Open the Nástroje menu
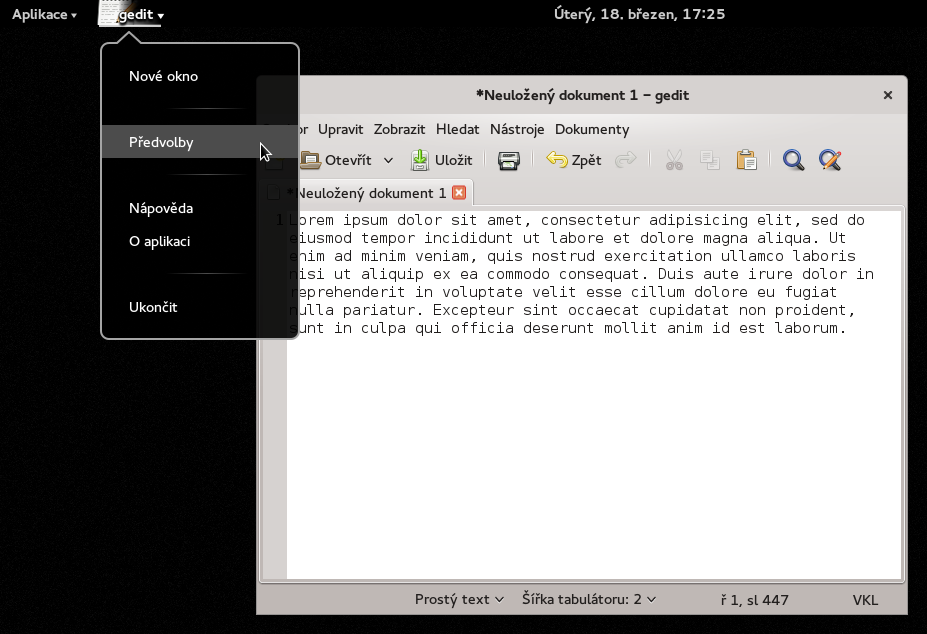 point(517,130)
